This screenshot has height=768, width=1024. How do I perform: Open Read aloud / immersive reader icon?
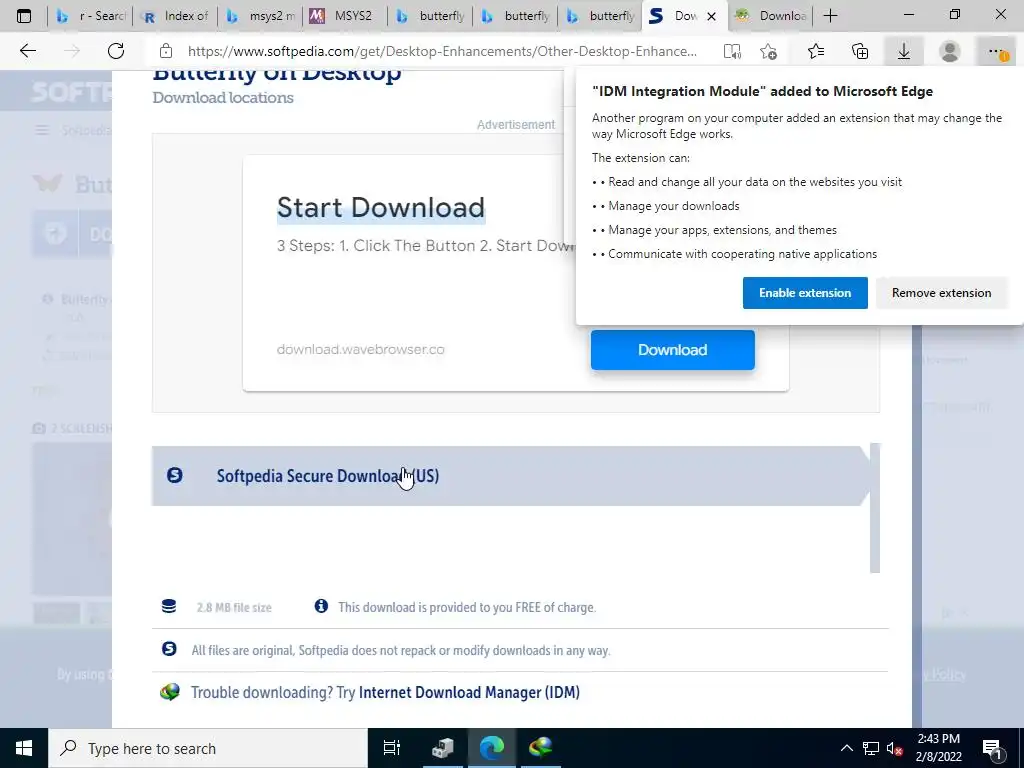732,52
